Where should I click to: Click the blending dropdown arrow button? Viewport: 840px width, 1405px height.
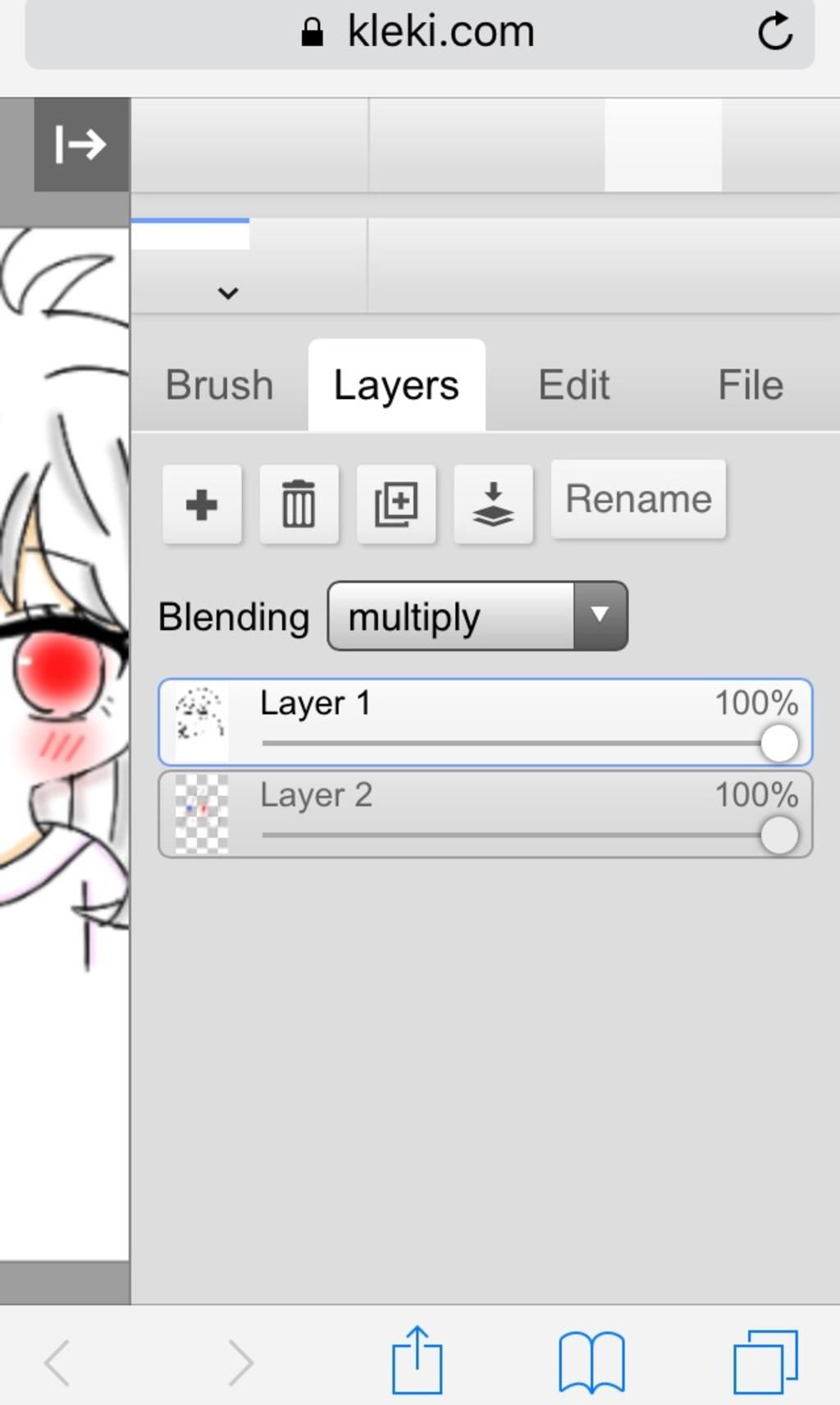click(x=600, y=616)
